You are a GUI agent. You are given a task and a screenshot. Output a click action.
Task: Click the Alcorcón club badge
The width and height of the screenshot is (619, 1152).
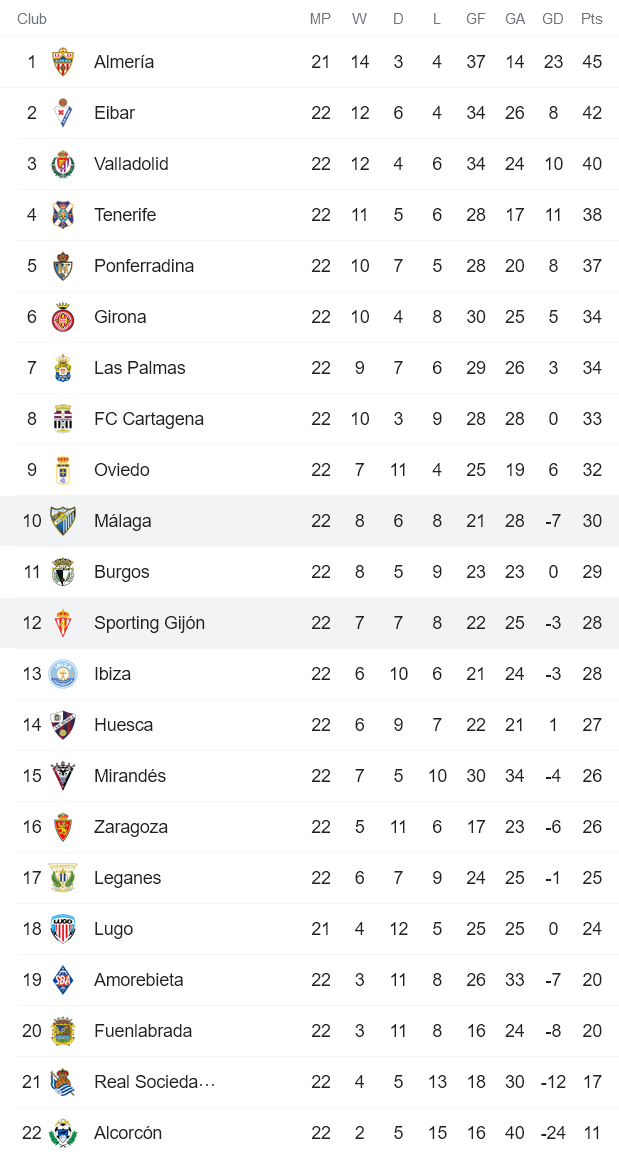pos(63,1133)
